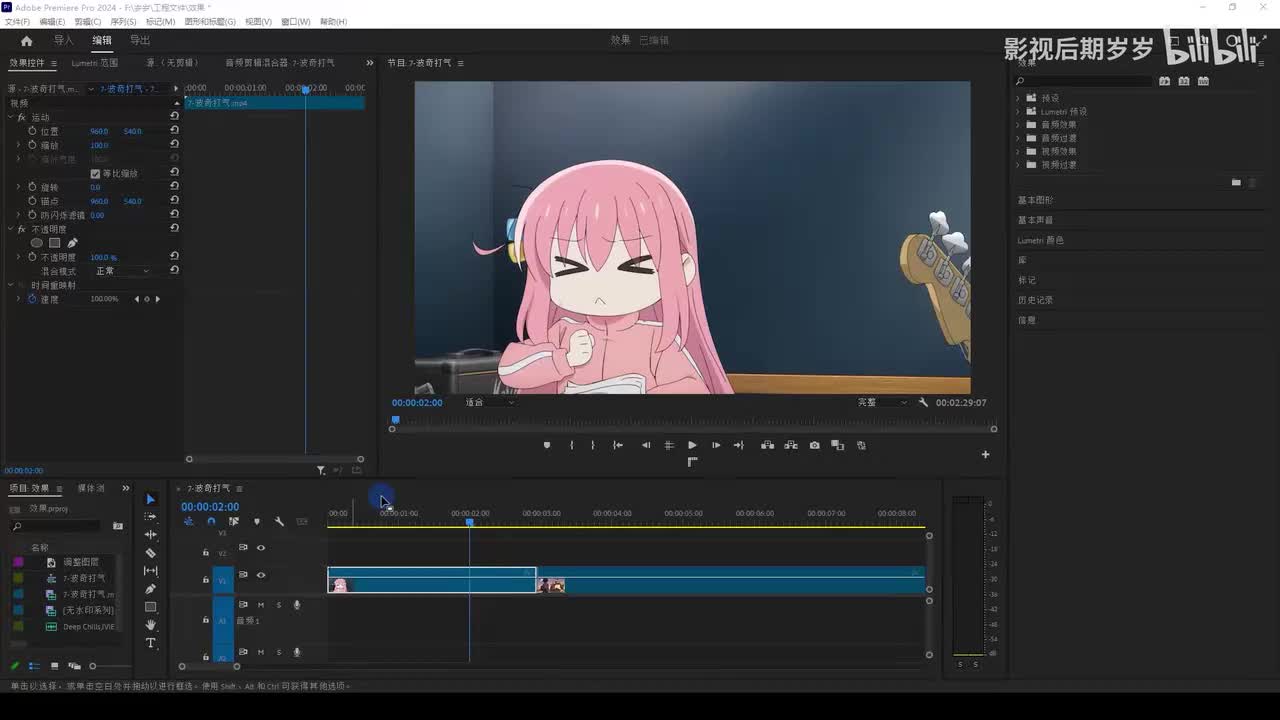Show more source panel tabs chevron

coord(370,63)
